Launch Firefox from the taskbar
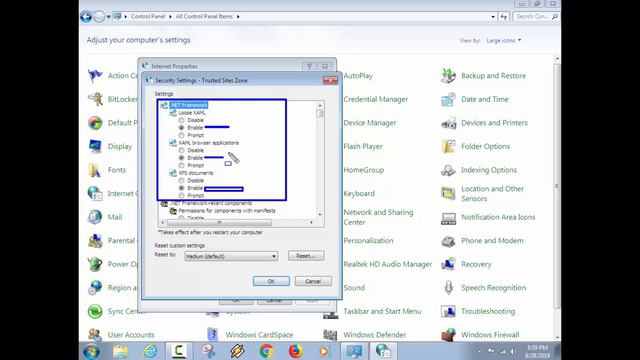Screen dimensions: 640x360 click(x=296, y=351)
